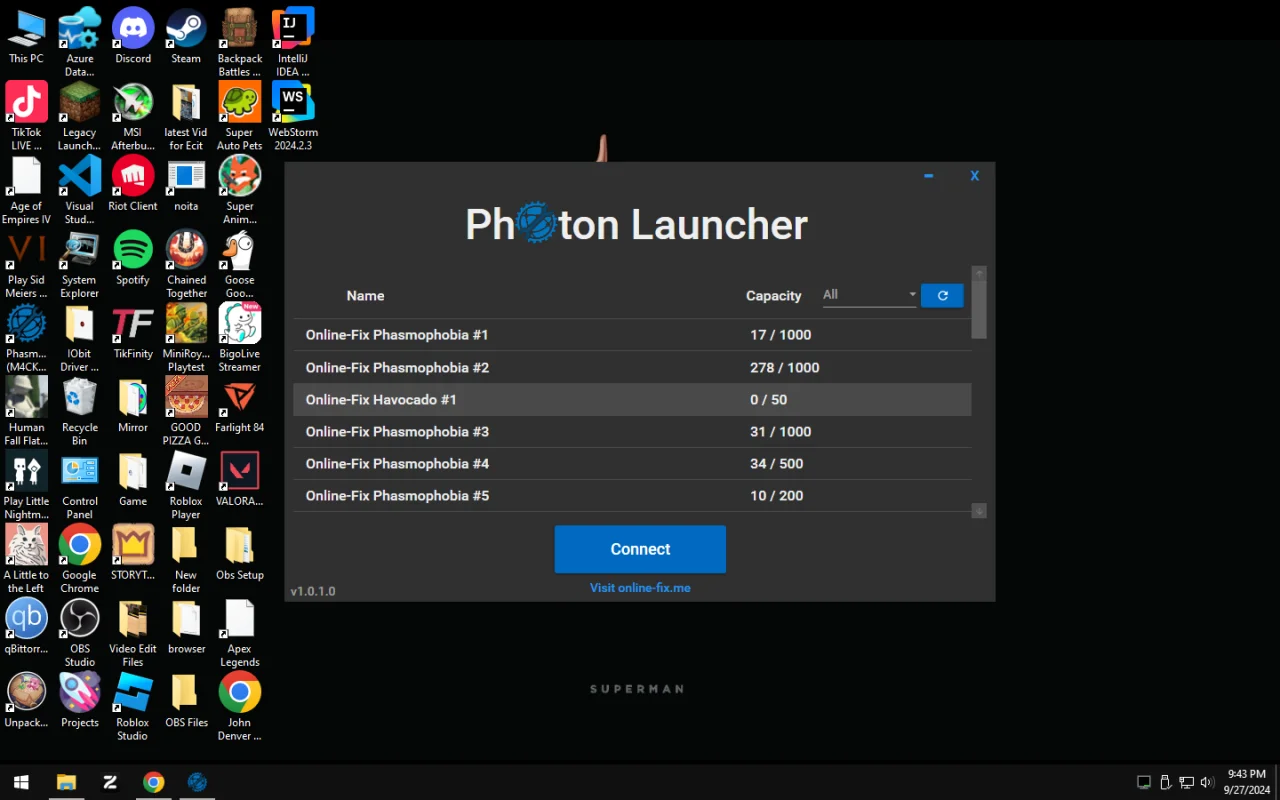This screenshot has height=800, width=1280.
Task: Click the server list scroll up arrow
Action: (x=979, y=273)
